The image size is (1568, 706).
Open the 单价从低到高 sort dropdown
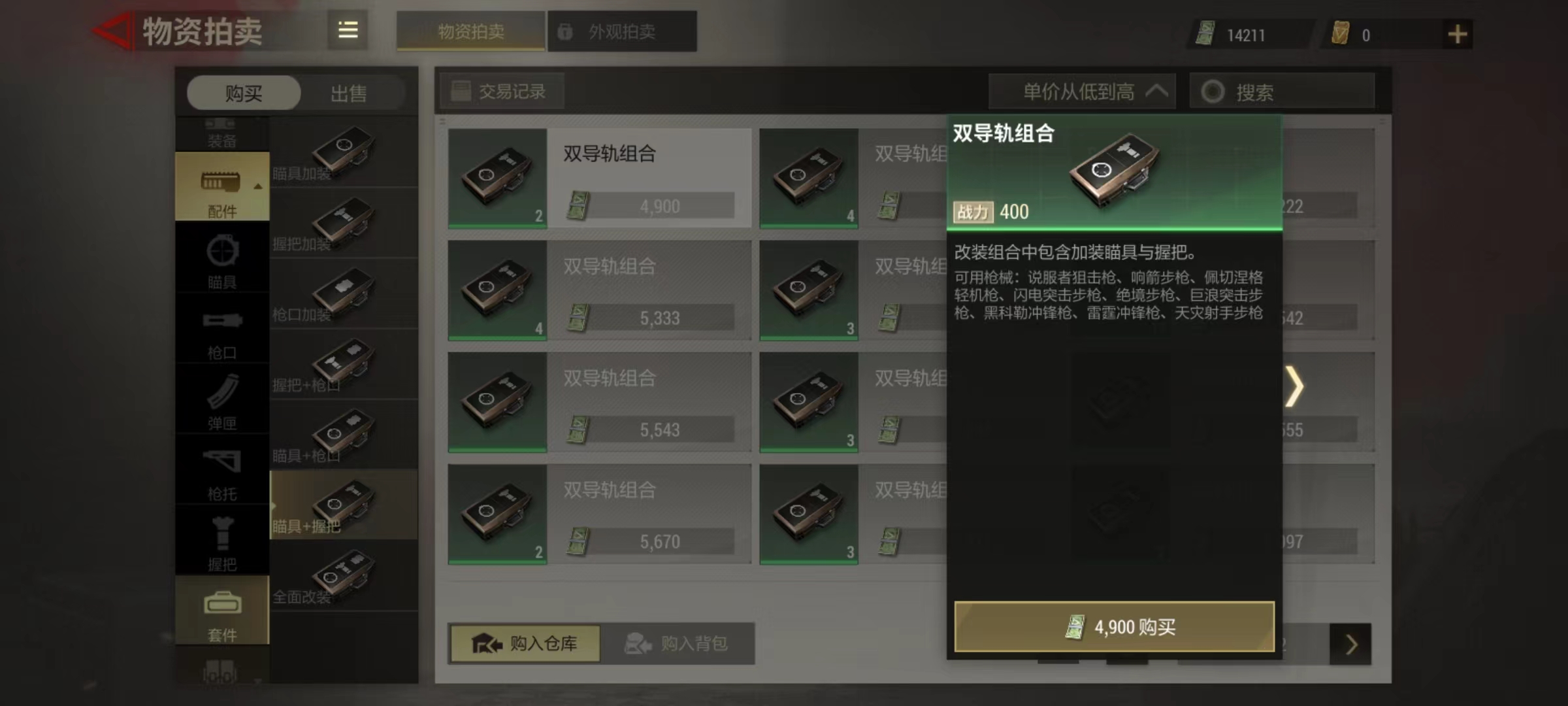pyautogui.click(x=1082, y=92)
